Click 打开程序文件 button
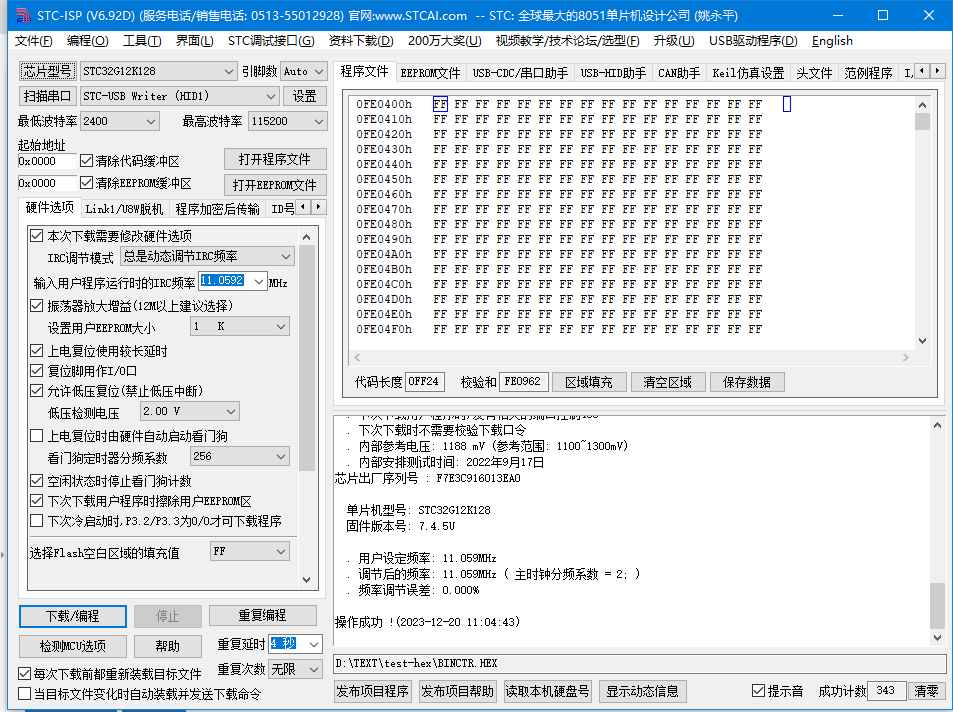The image size is (953, 712). (275, 159)
